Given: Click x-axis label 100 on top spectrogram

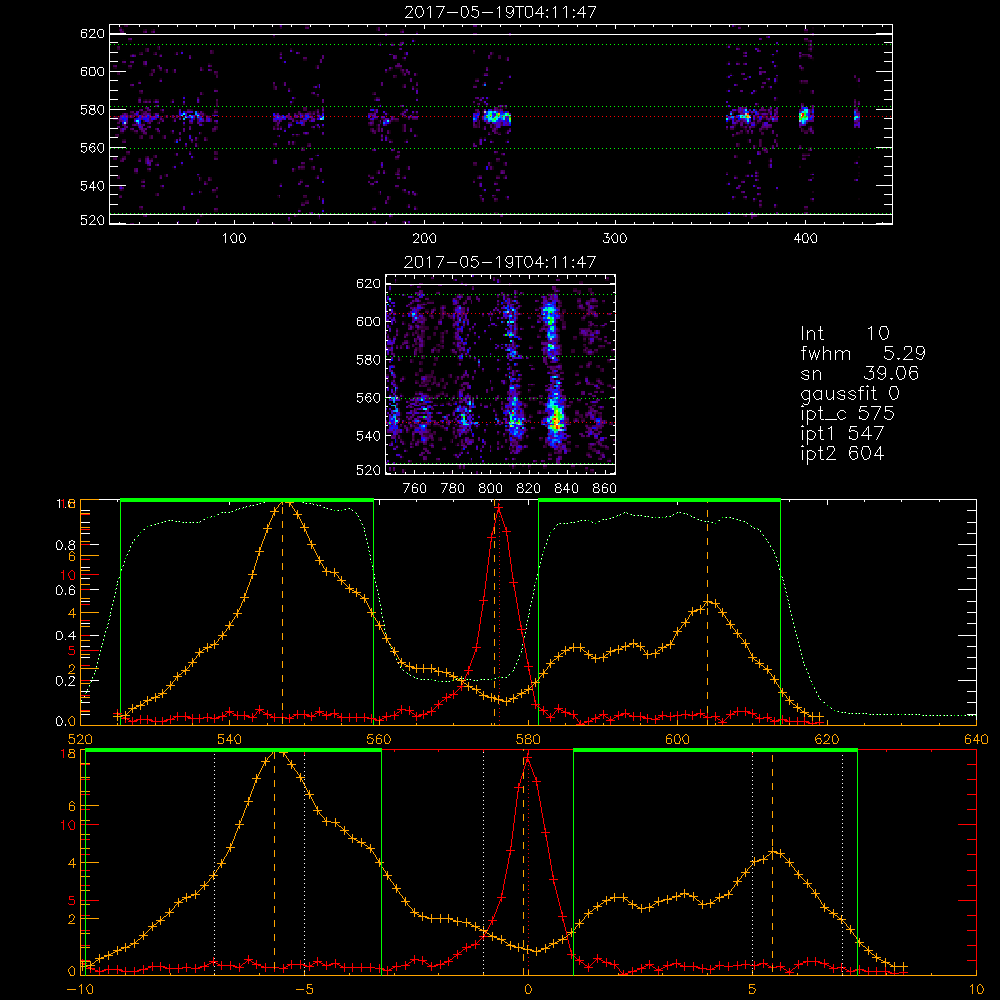Looking at the screenshot, I should [x=234, y=239].
